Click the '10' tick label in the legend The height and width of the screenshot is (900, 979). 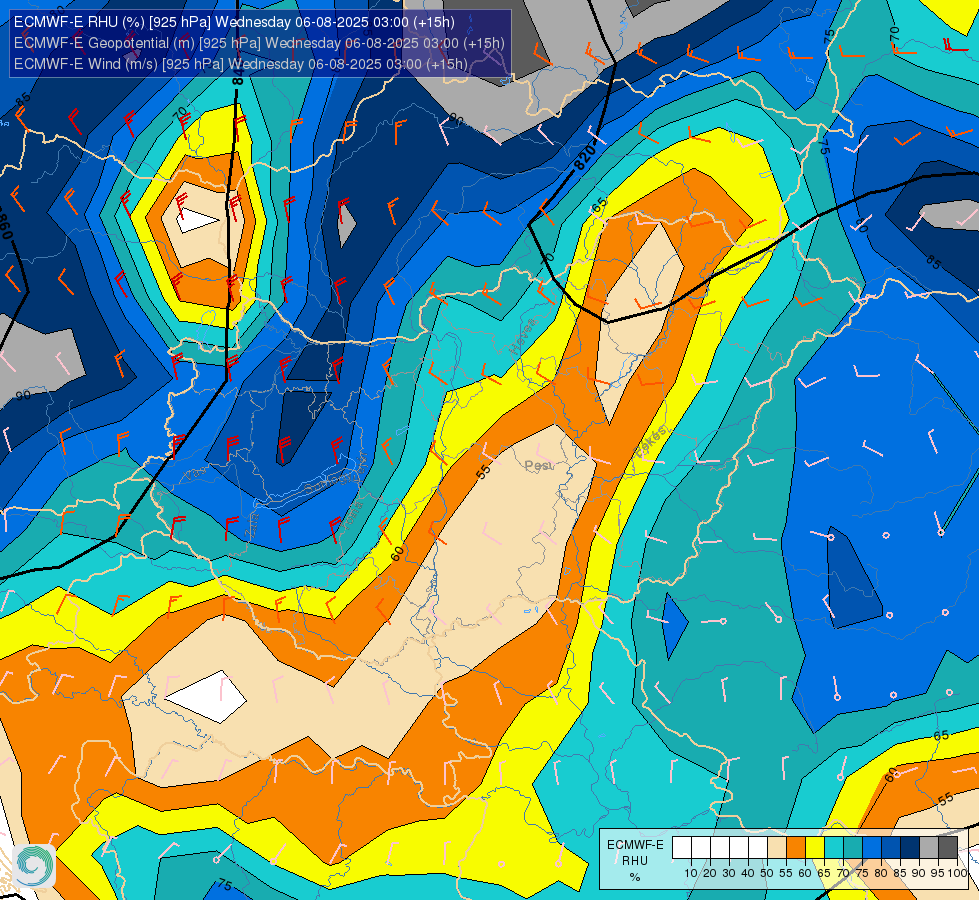pyautogui.click(x=691, y=874)
